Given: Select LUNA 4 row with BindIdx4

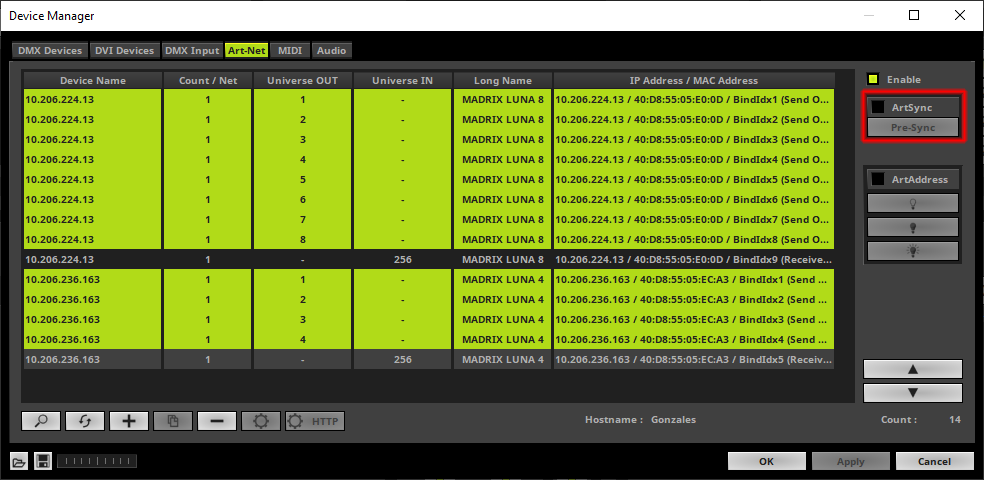Looking at the screenshot, I should tap(429, 339).
